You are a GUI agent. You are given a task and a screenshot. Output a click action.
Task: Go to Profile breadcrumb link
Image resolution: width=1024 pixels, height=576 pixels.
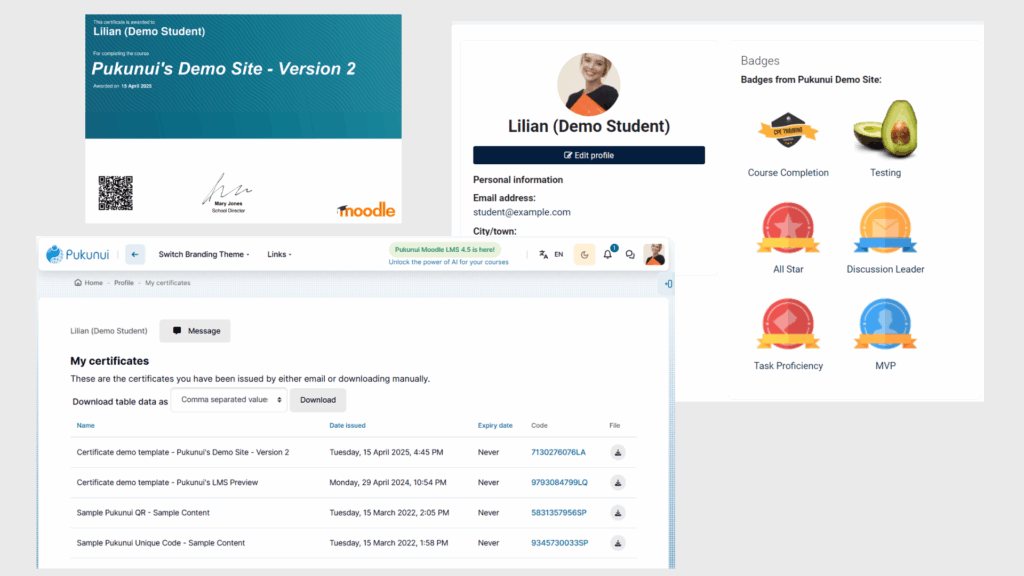coord(123,283)
